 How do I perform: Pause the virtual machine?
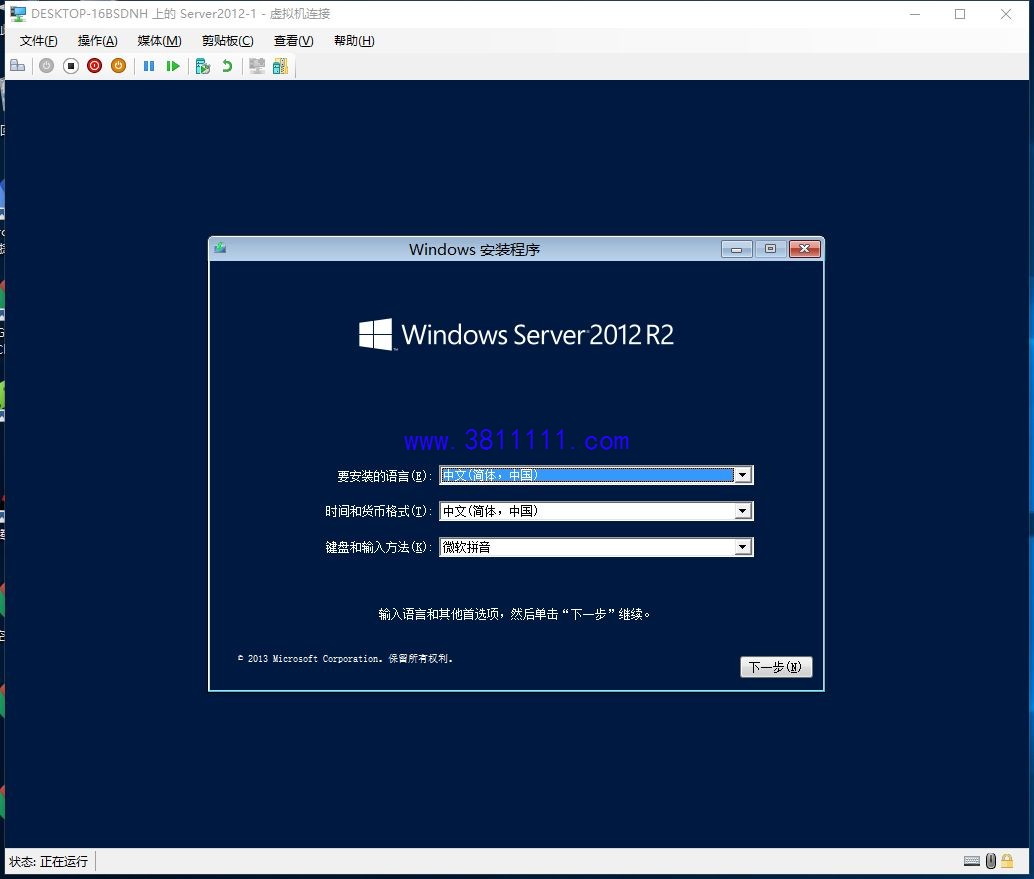tap(149, 66)
